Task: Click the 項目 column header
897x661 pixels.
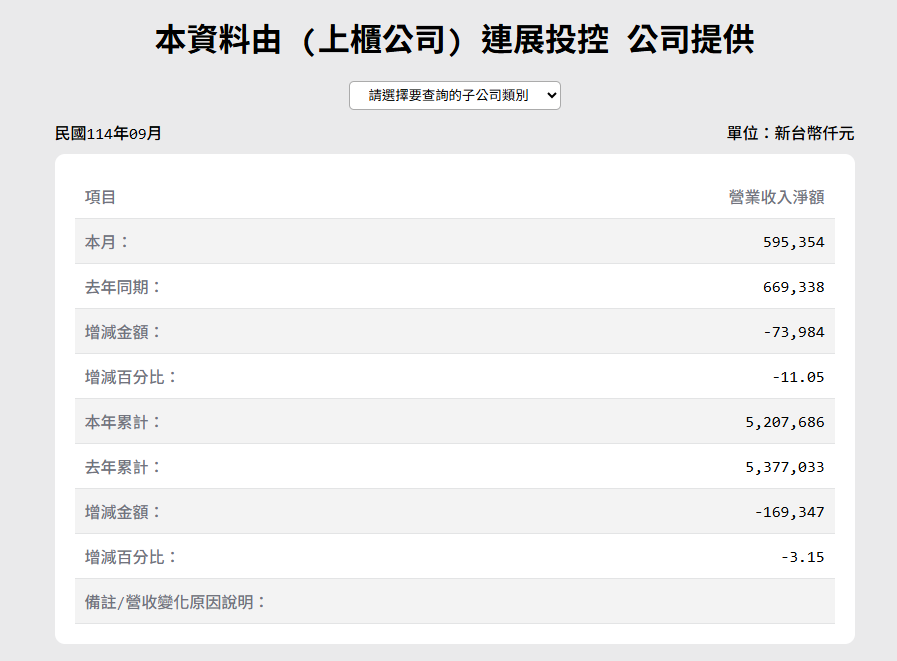Action: pos(101,197)
